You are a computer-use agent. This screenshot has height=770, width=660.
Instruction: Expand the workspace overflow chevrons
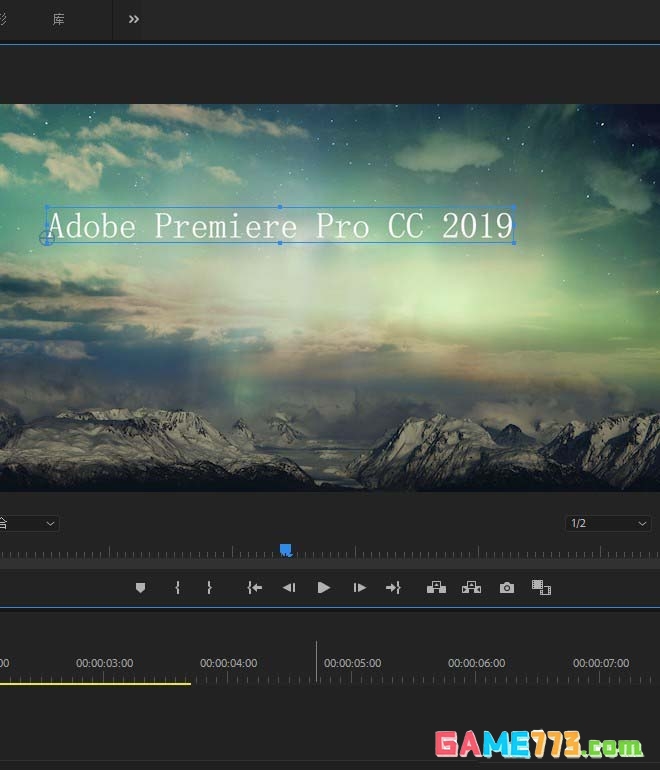134,19
